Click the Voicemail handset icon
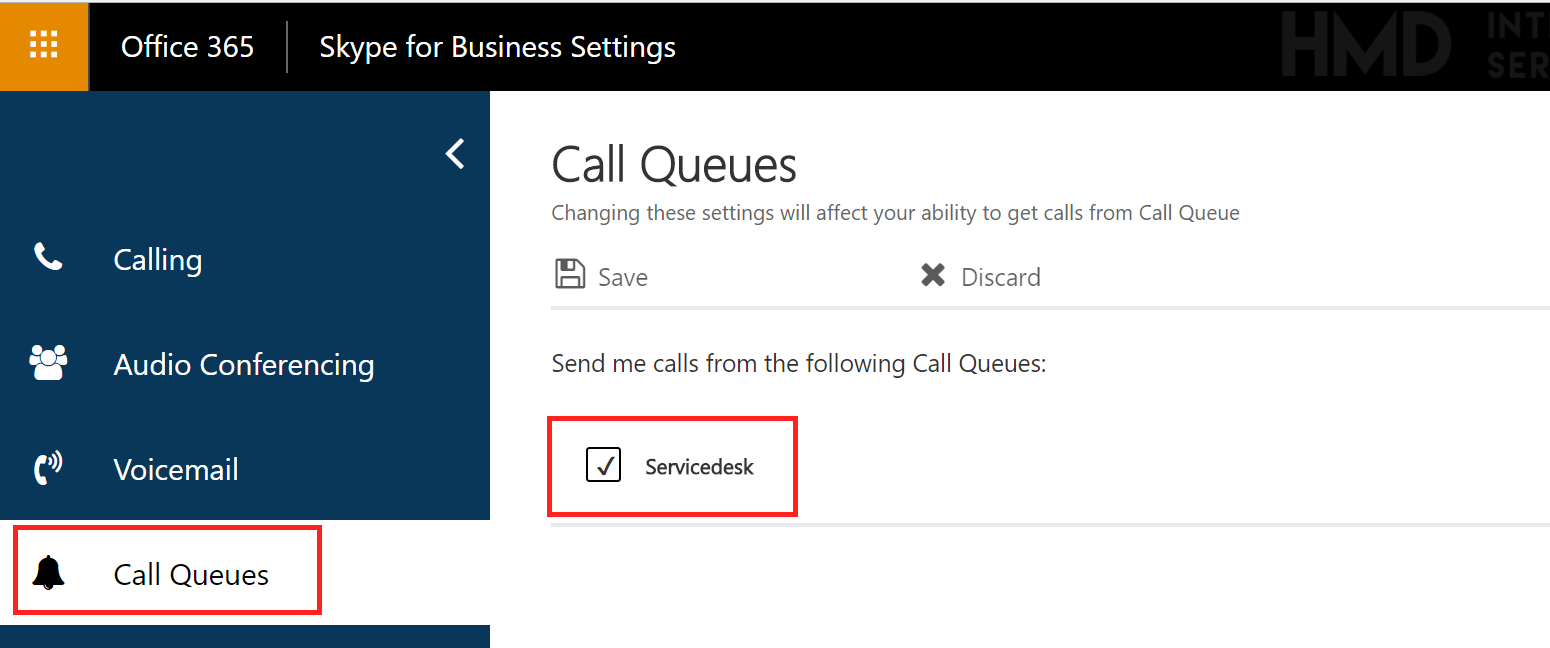Viewport: 1550px width, 648px height. (x=48, y=469)
